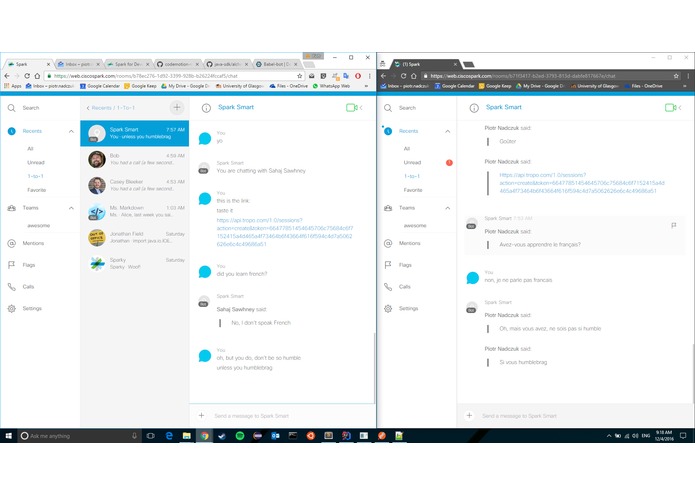Open Google Keep bookmark in right browser
Image resolution: width=695 pixels, height=494 pixels.
(495, 86)
